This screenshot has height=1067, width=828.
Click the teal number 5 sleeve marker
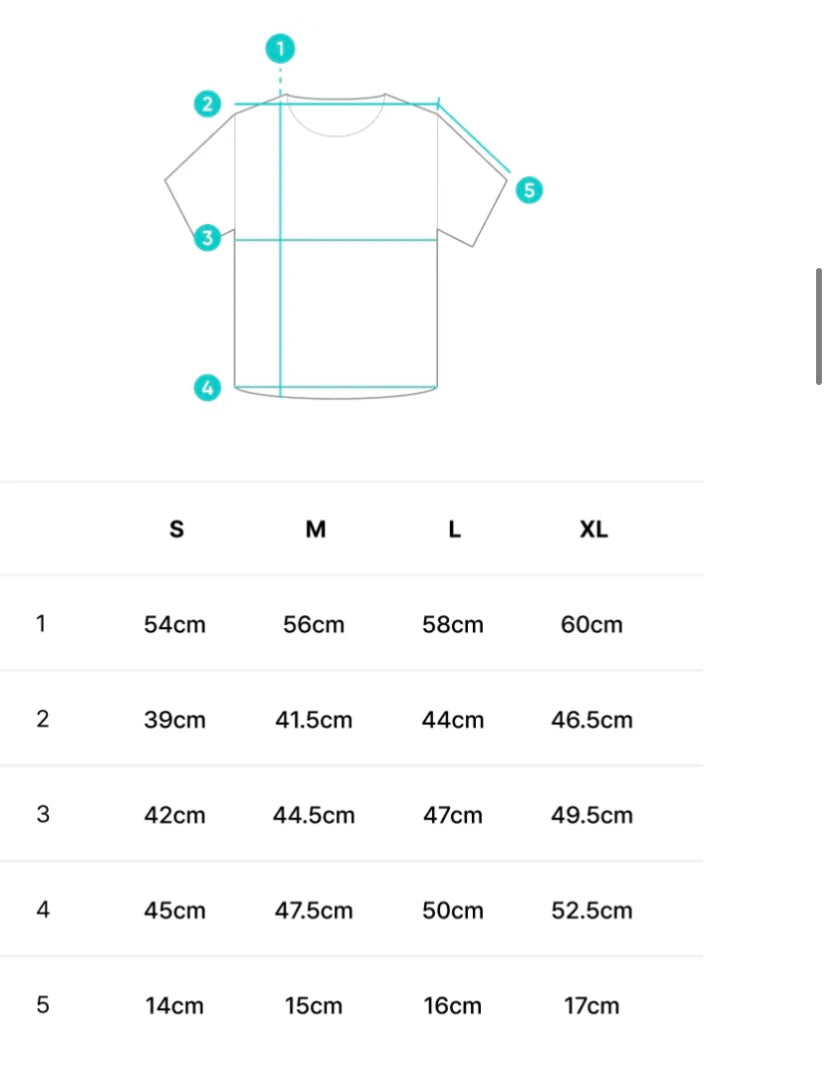(529, 189)
